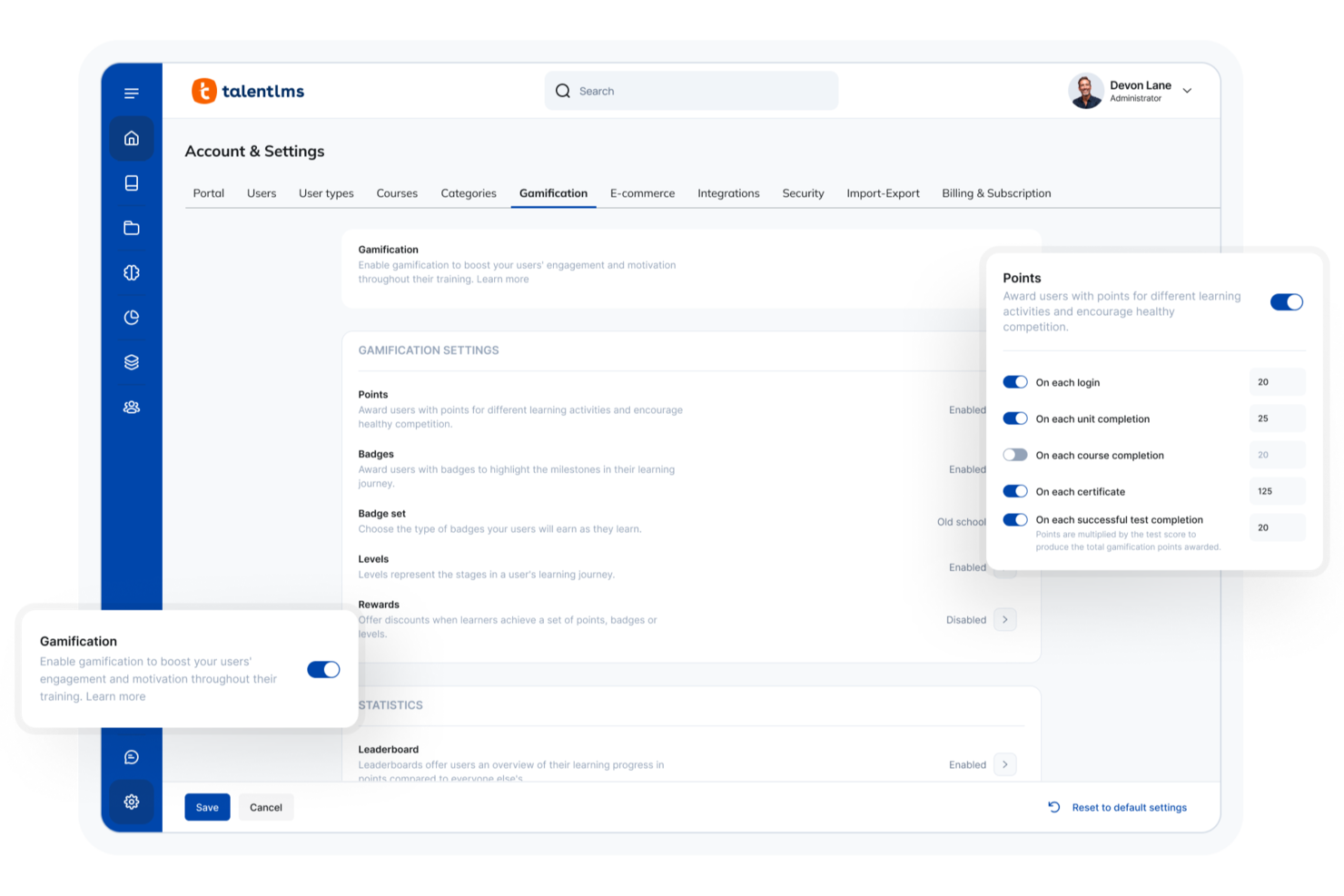
Task: Click the Settings gear icon in sidebar
Action: (132, 802)
